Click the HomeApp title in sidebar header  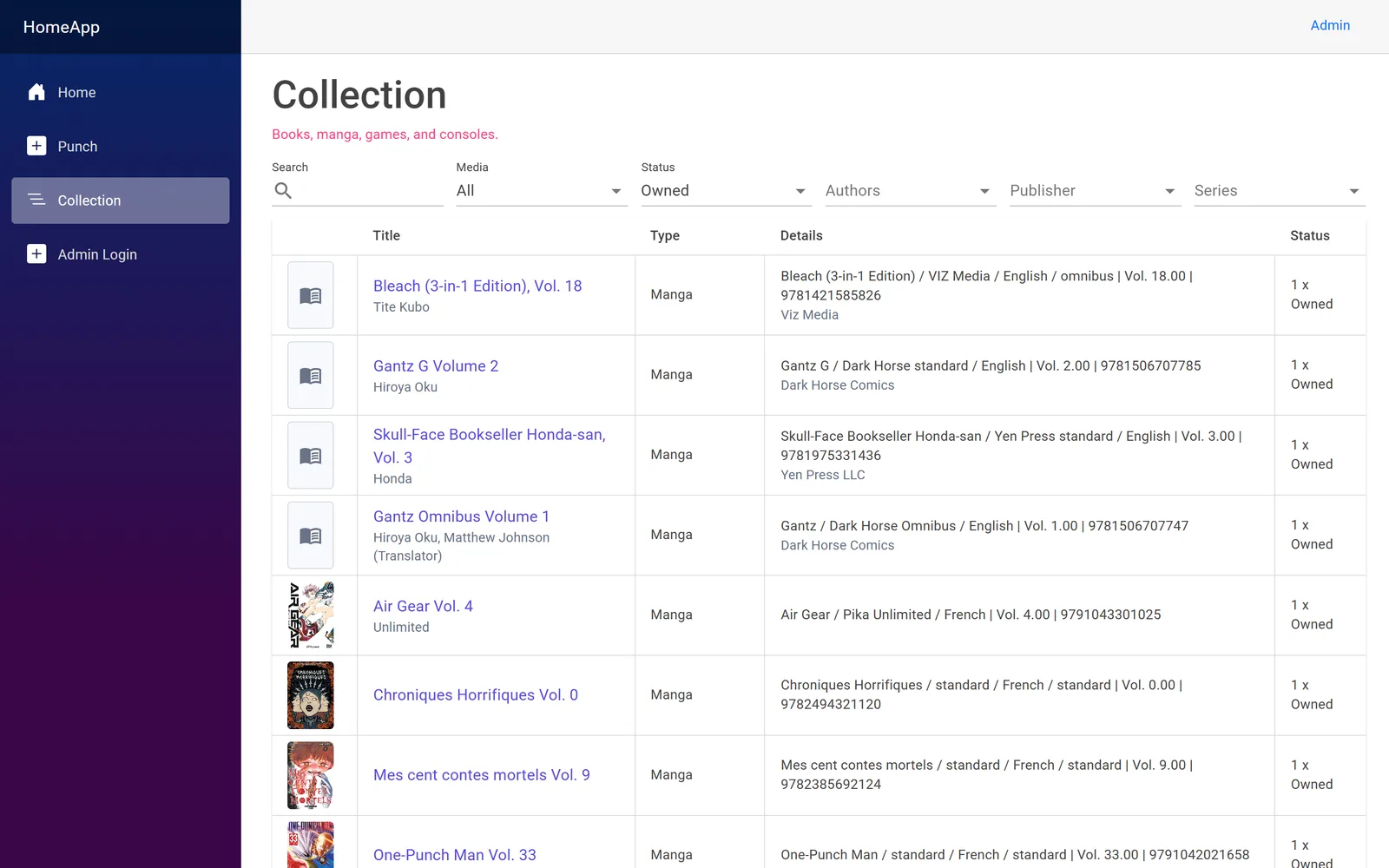coord(62,27)
